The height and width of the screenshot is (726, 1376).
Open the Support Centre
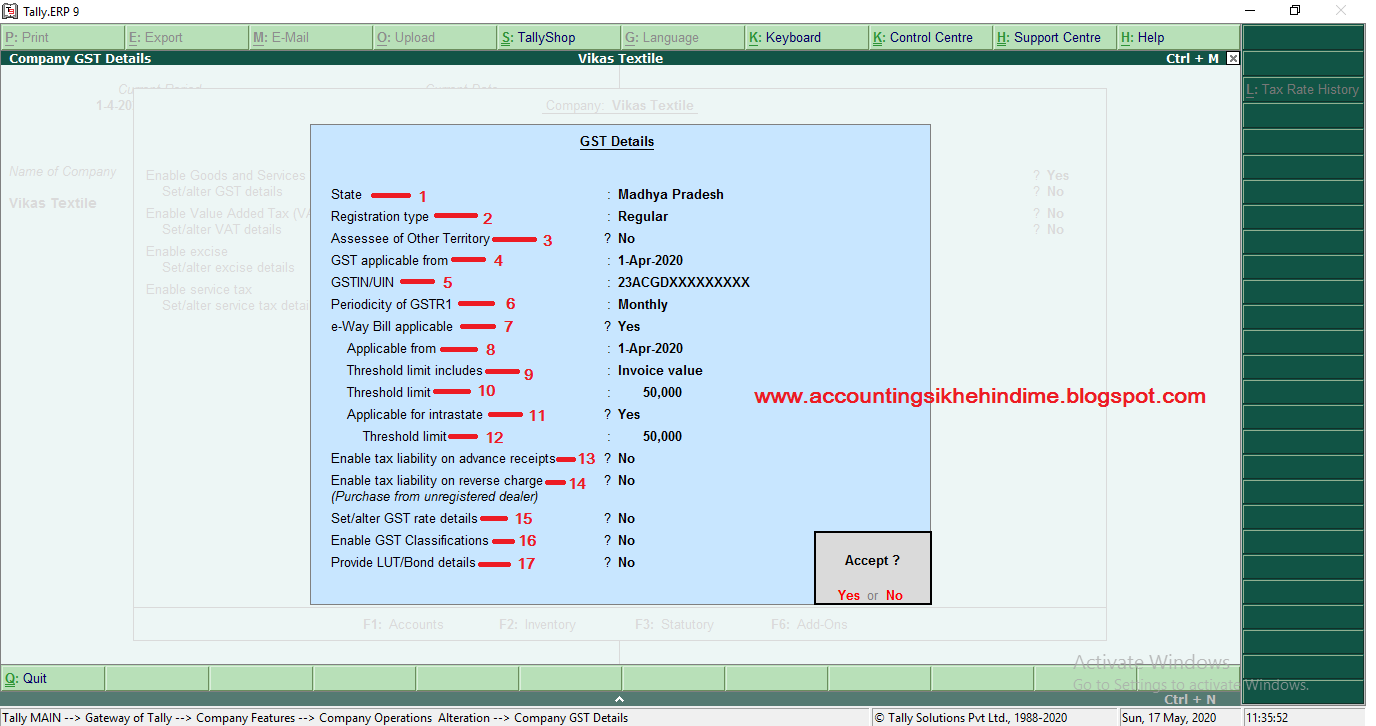1055,37
